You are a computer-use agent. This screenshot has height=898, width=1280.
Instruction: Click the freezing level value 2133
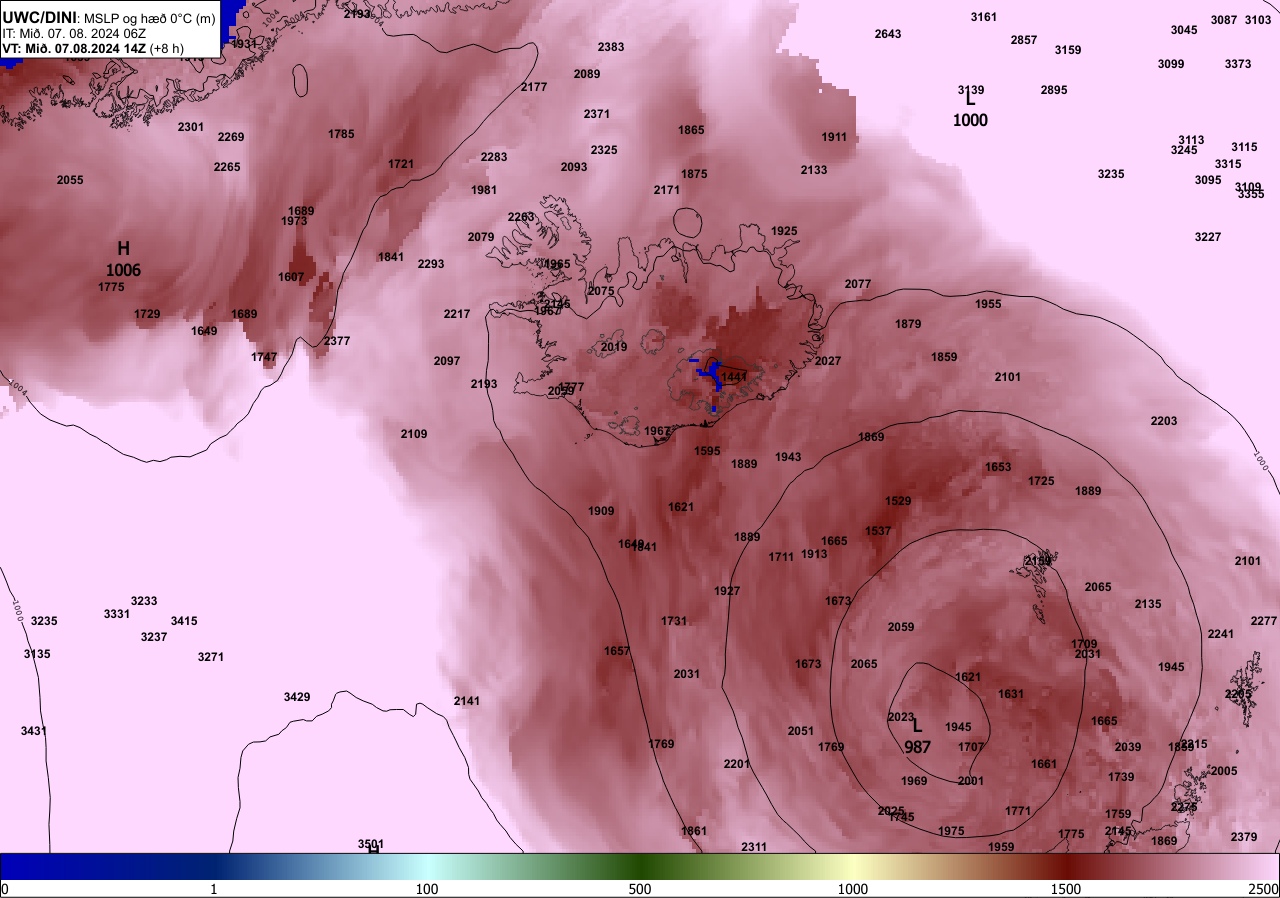[814, 170]
